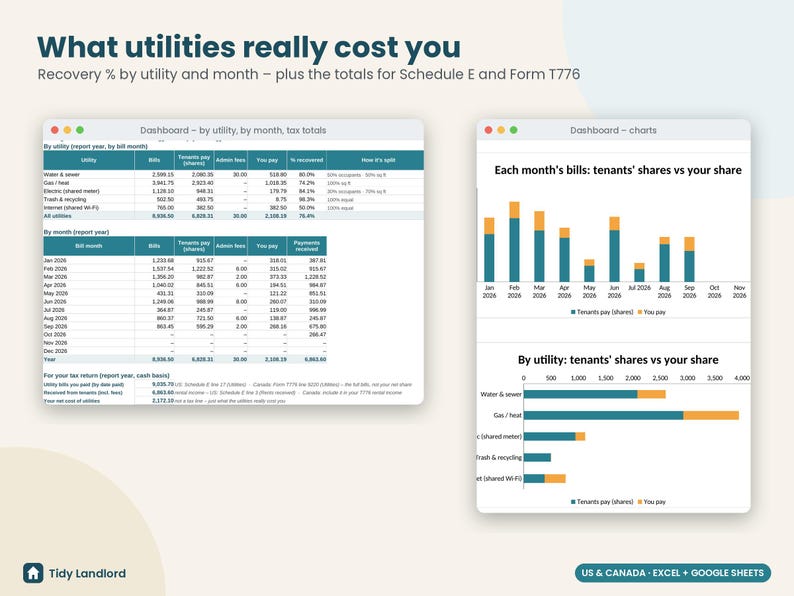Viewport: 794px width, 596px height.
Task: Click the 1,018.35 You pay cell for Gas / heat
Action: [x=275, y=183]
